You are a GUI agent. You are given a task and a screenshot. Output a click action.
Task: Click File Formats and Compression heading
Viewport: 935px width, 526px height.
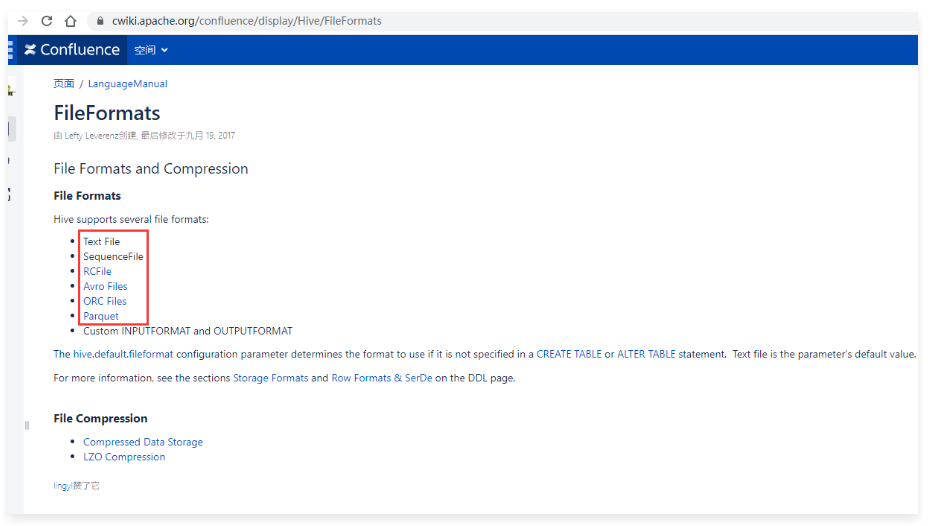click(x=151, y=169)
